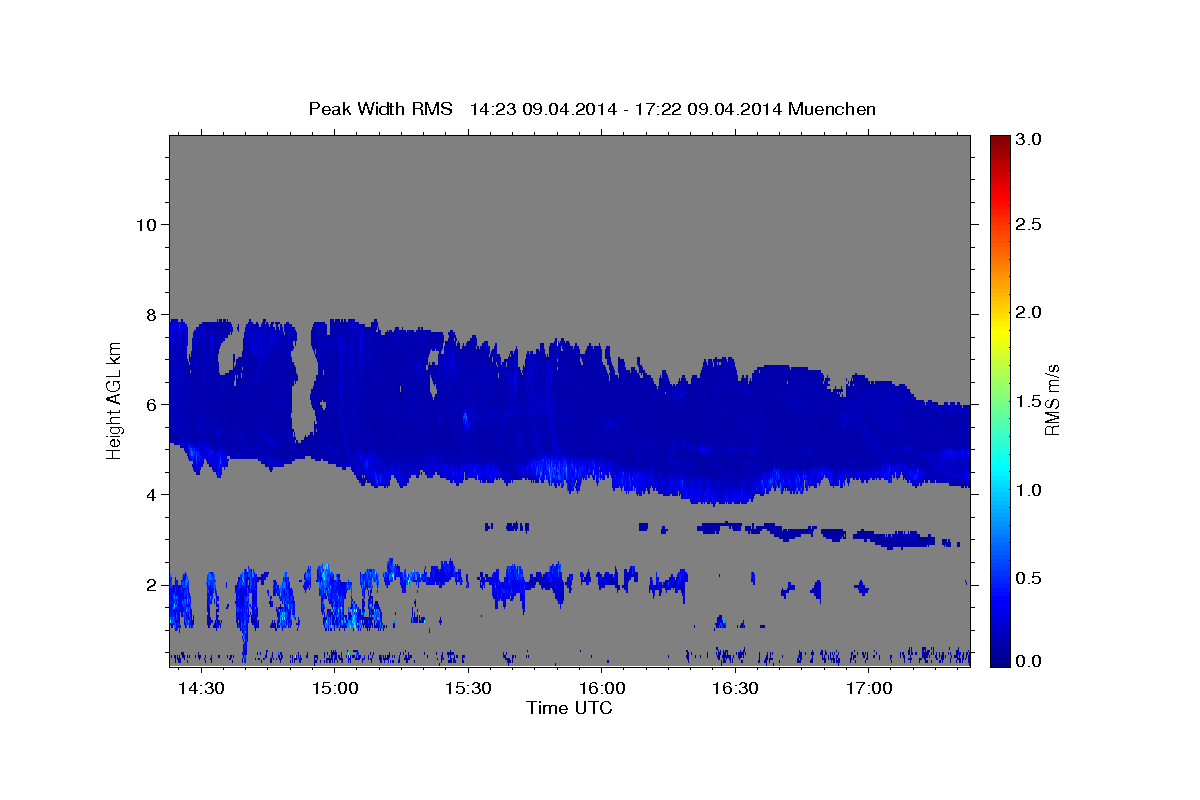Click the height tick label '8'

pyautogui.click(x=152, y=314)
